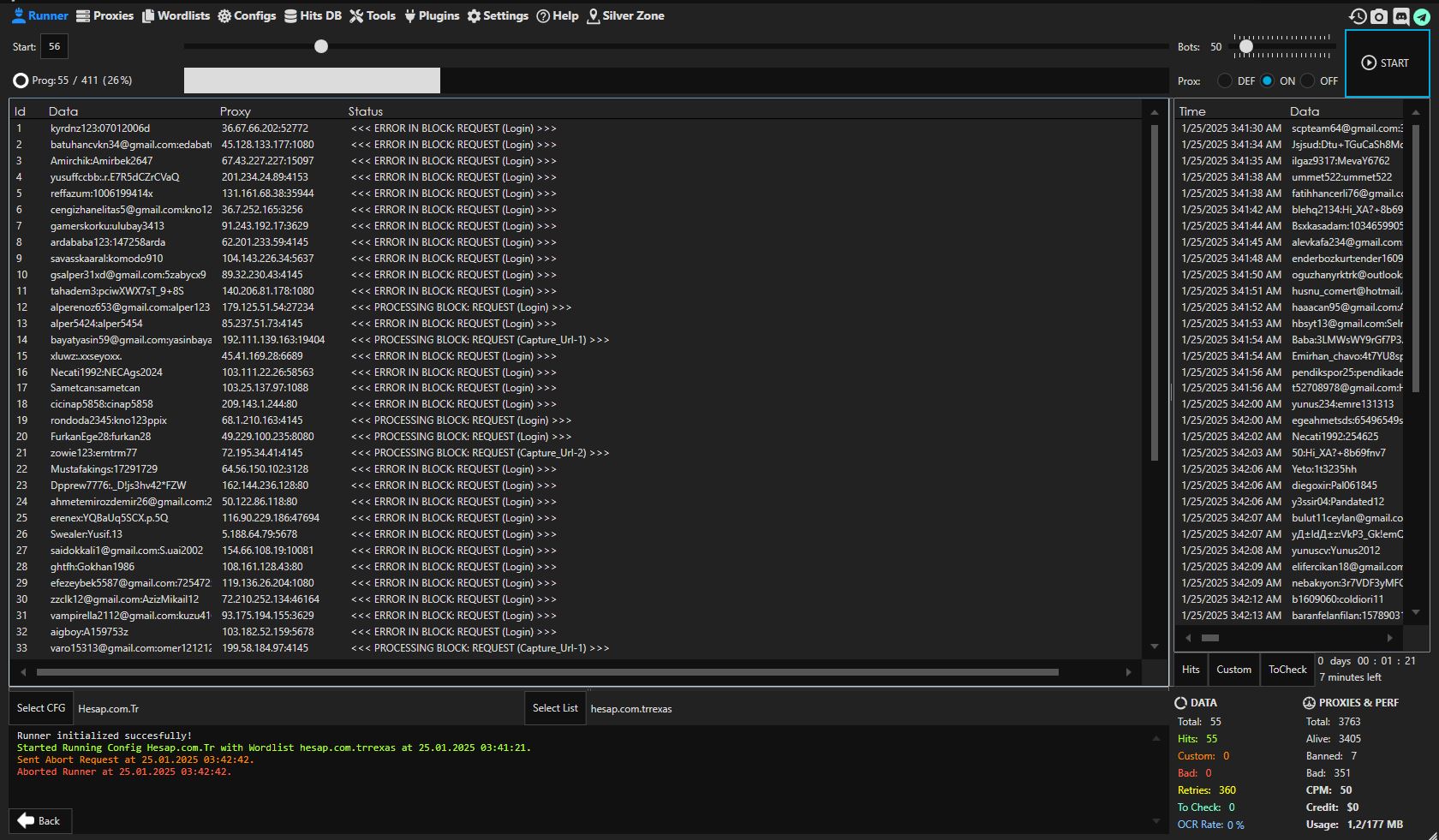Click the 'CPM: 50' statistic
This screenshot has height=840, width=1439.
[1329, 790]
